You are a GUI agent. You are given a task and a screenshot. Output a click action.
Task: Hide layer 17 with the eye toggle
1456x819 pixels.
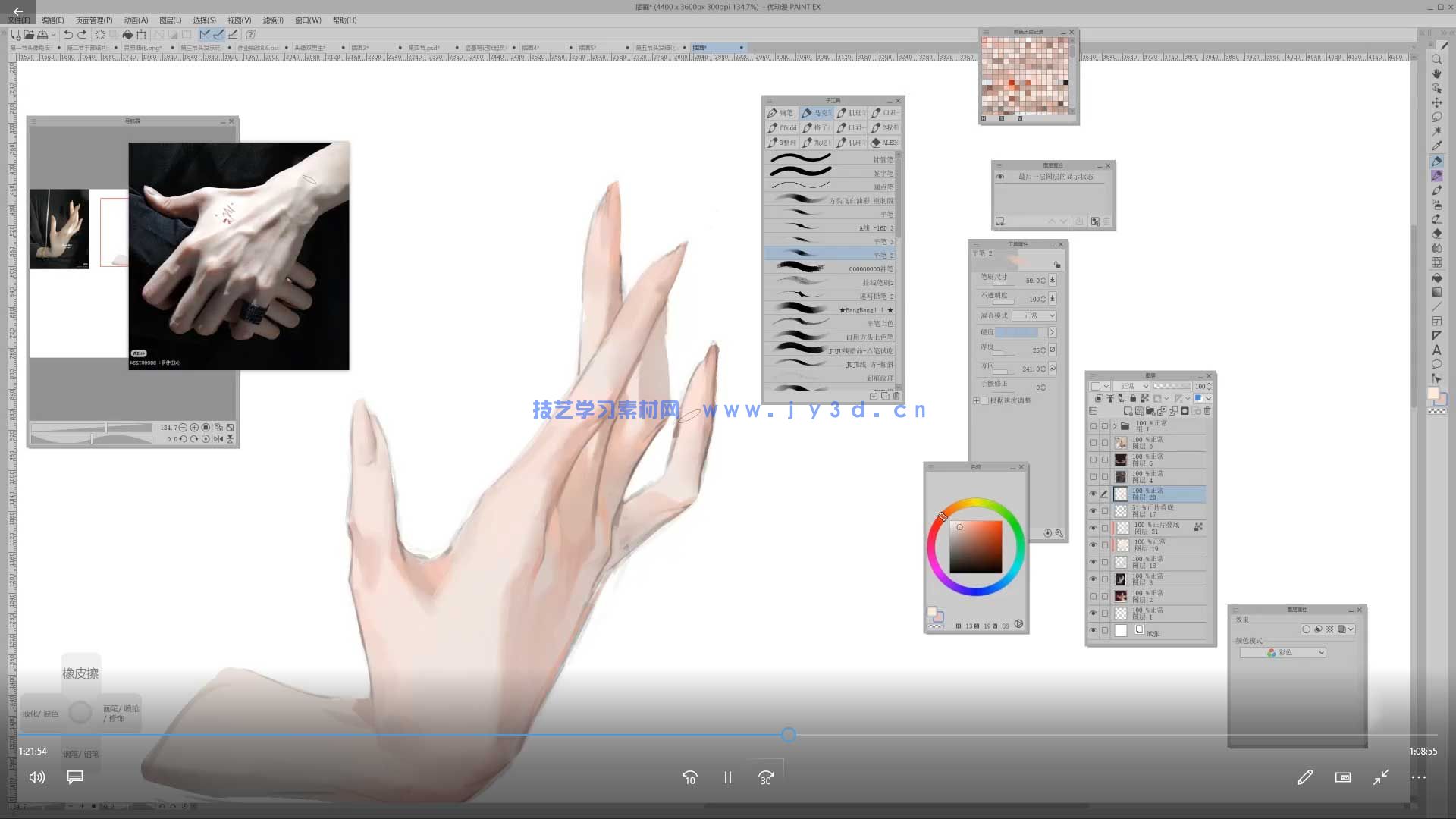(1093, 511)
